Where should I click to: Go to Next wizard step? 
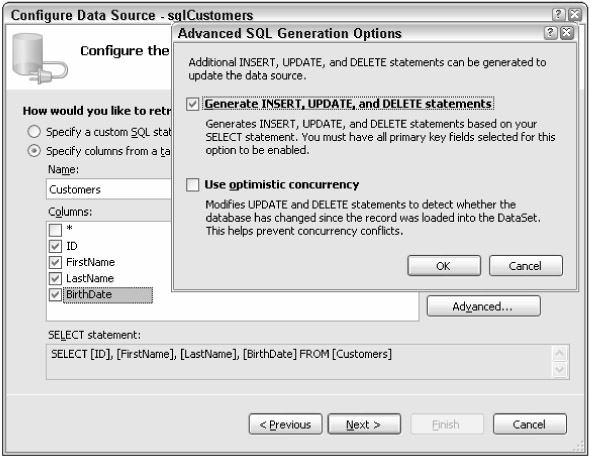coord(364,425)
